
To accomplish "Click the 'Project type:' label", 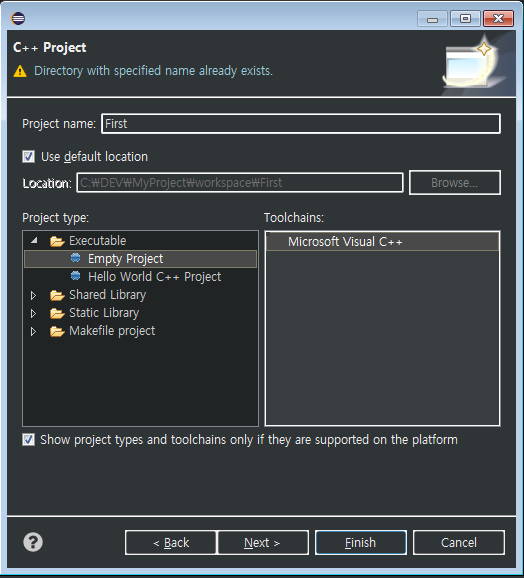I will 56,218.
